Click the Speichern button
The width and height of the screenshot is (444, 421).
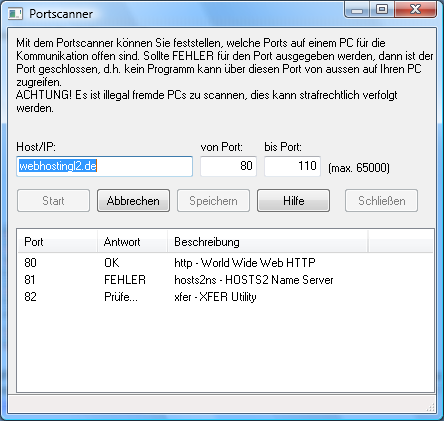click(213, 201)
